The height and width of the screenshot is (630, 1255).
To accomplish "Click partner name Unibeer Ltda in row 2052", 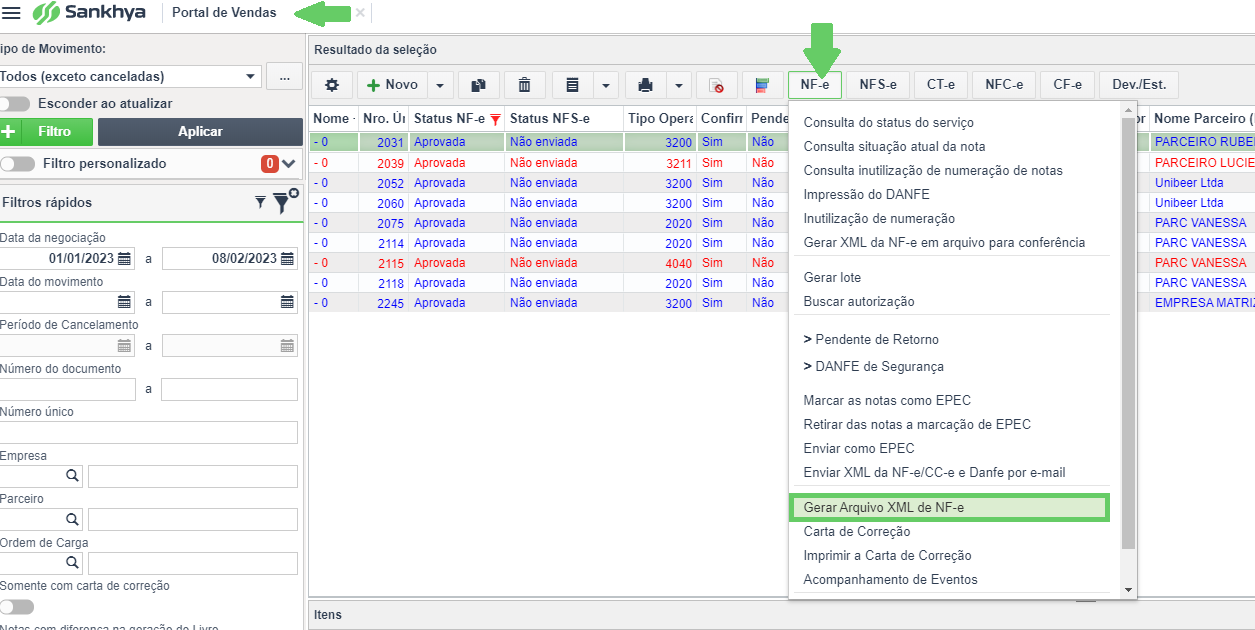I will coord(1189,183).
